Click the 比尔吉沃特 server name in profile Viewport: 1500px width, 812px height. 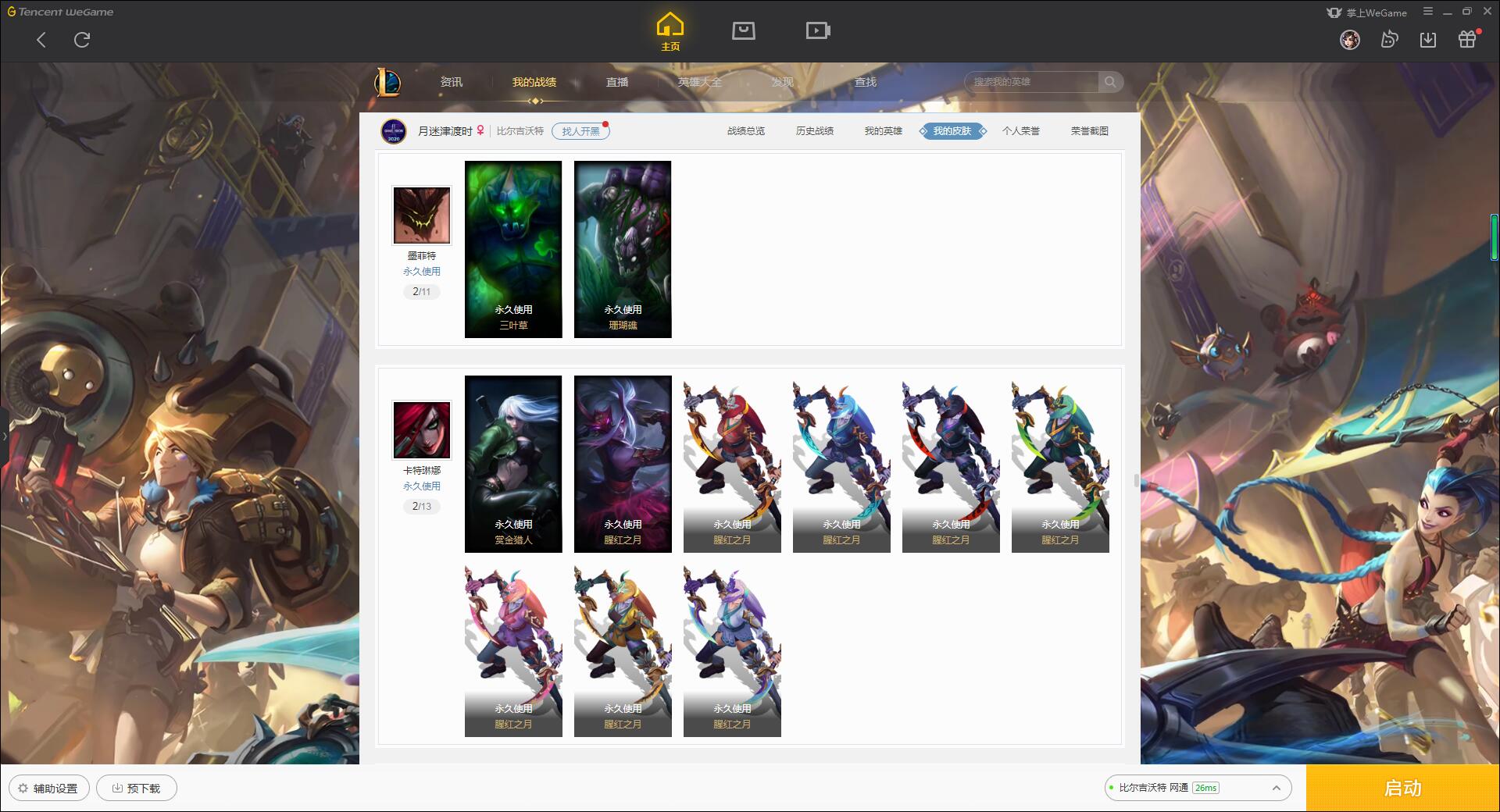coord(520,131)
